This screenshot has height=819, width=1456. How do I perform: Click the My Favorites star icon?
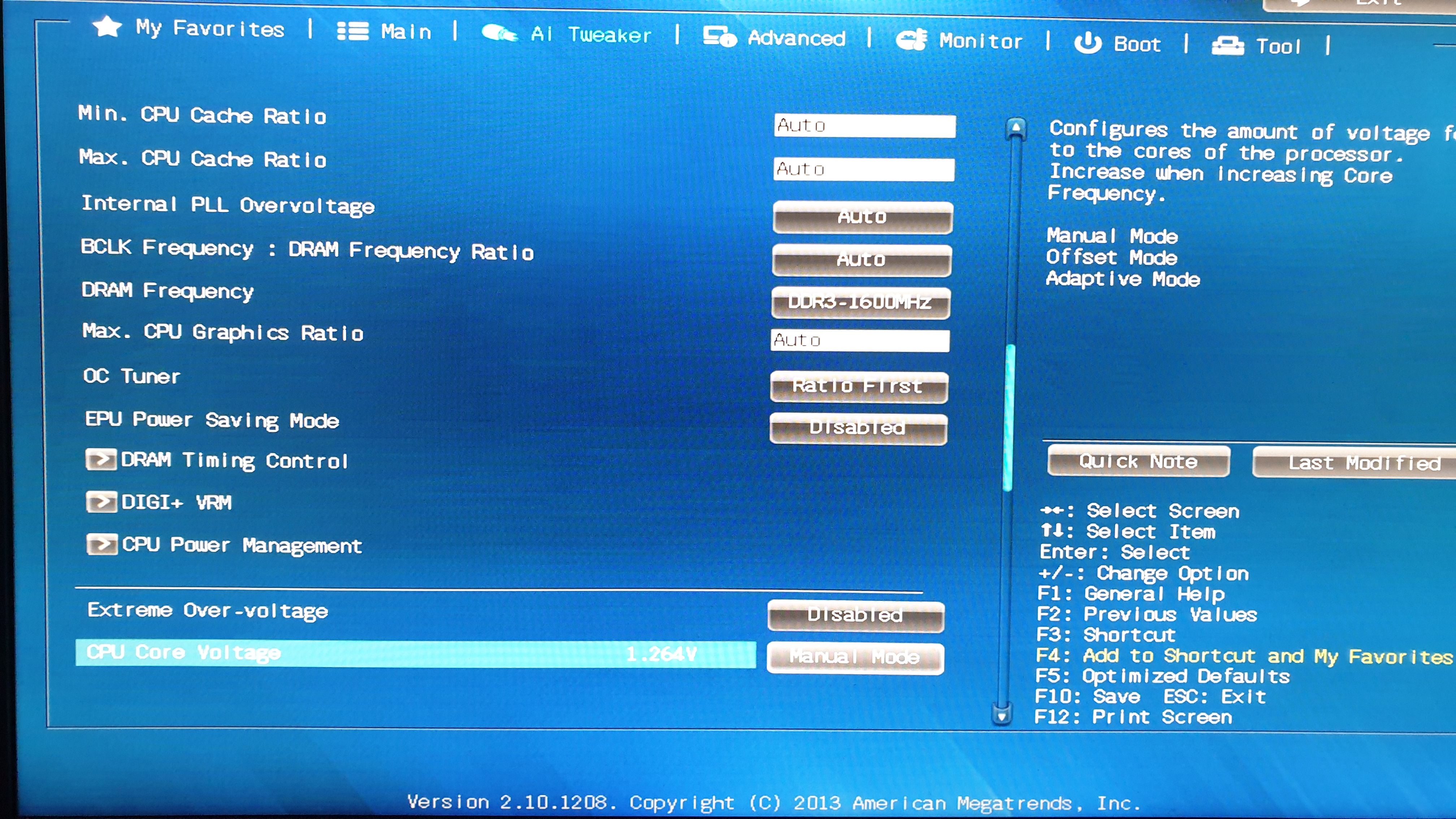(x=107, y=27)
